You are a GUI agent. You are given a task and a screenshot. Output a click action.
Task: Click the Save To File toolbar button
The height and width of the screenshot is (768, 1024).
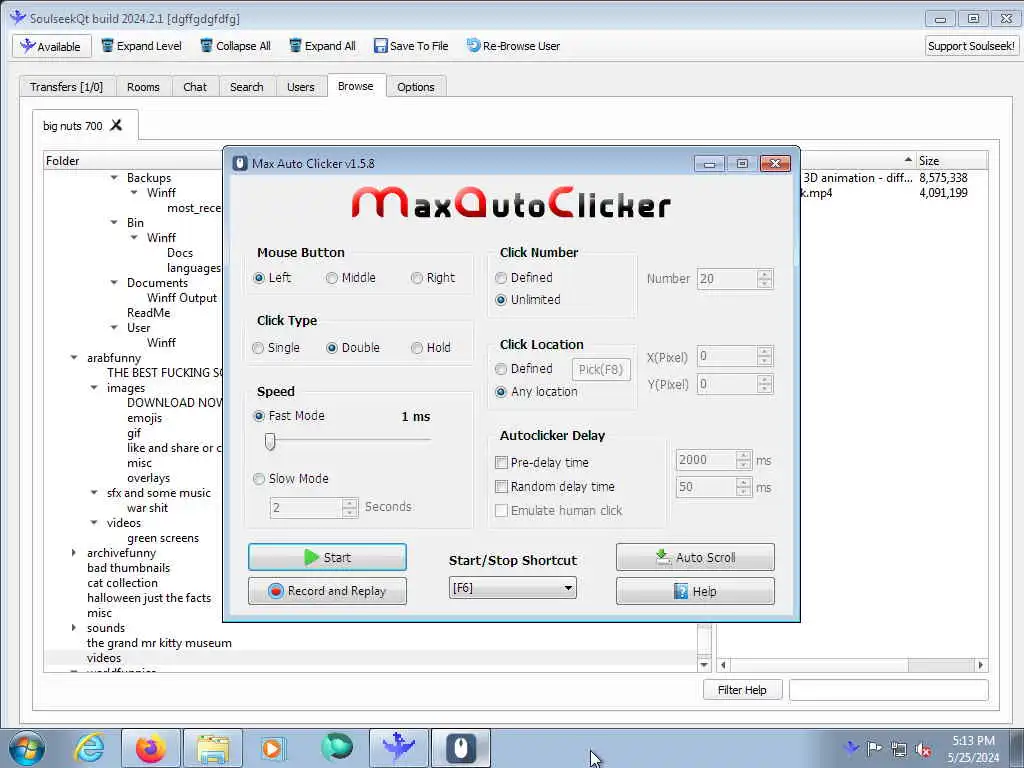pyautogui.click(x=411, y=46)
